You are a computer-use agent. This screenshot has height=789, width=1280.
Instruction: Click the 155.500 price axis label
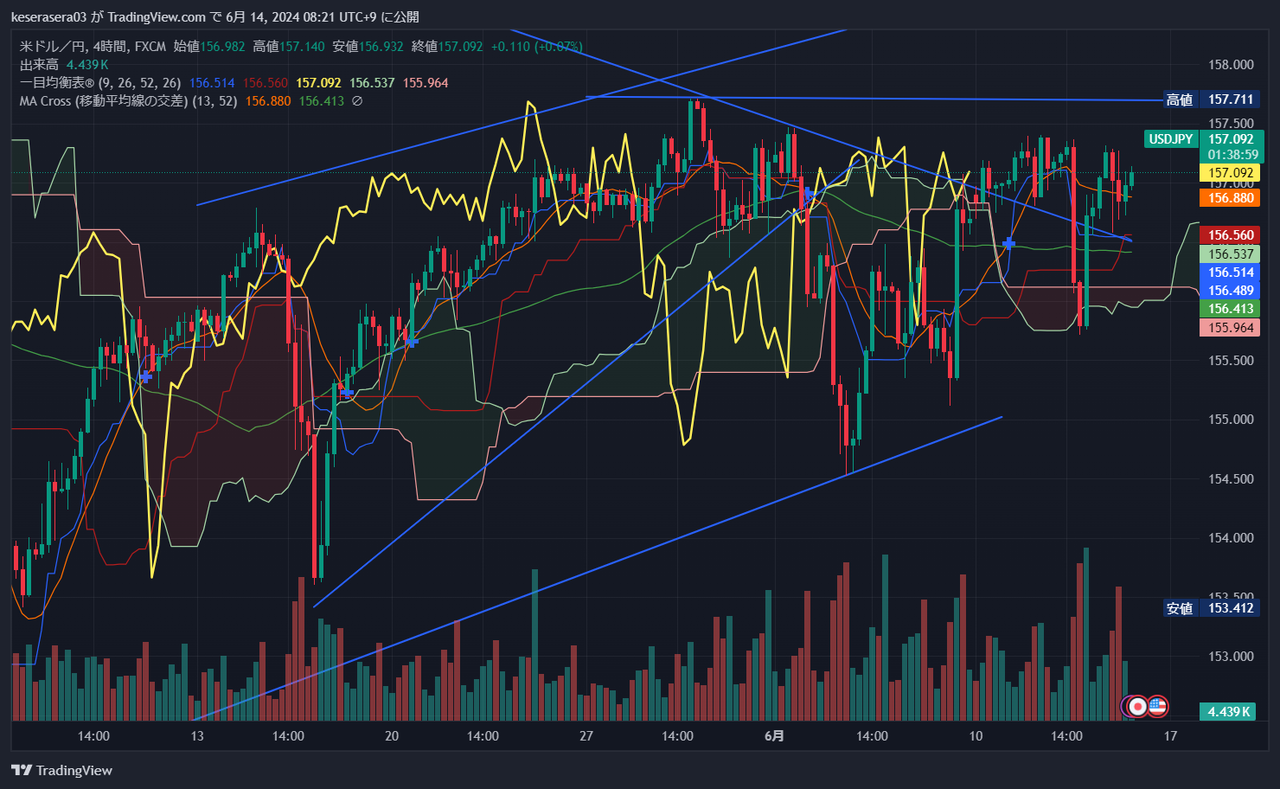(x=1231, y=361)
